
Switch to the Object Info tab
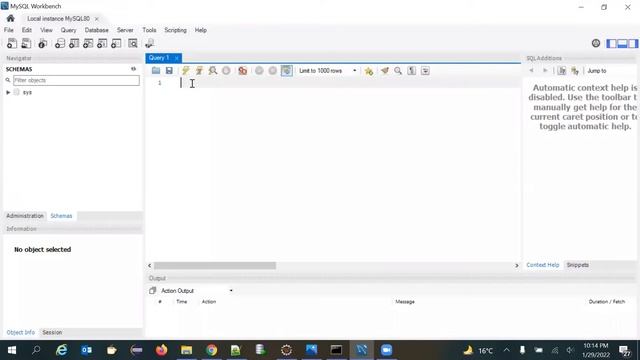coord(20,333)
